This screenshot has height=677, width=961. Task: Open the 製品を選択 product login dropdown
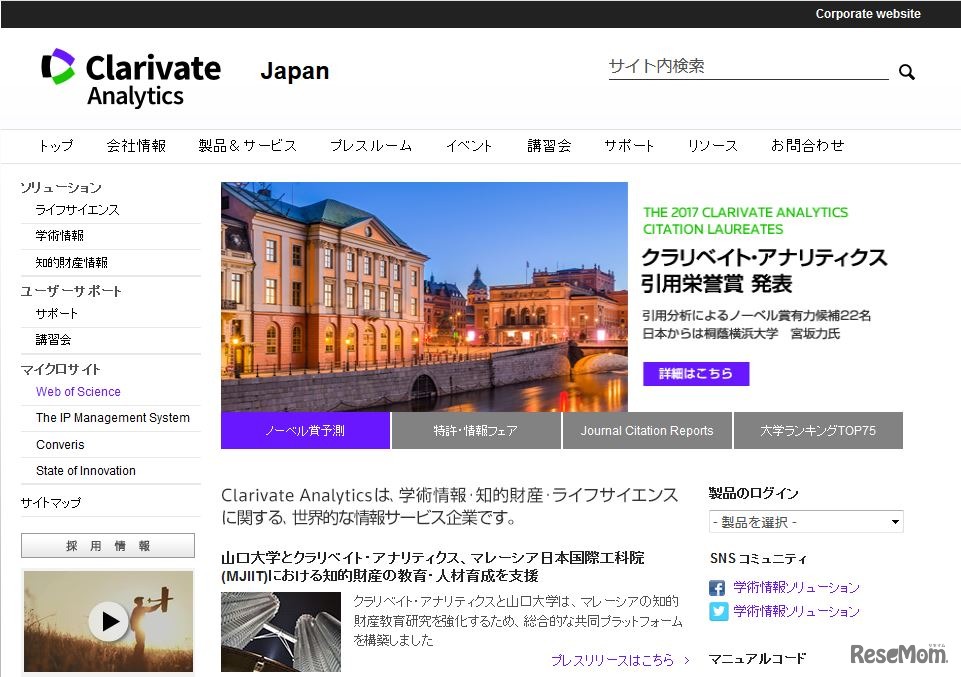pyautogui.click(x=805, y=521)
